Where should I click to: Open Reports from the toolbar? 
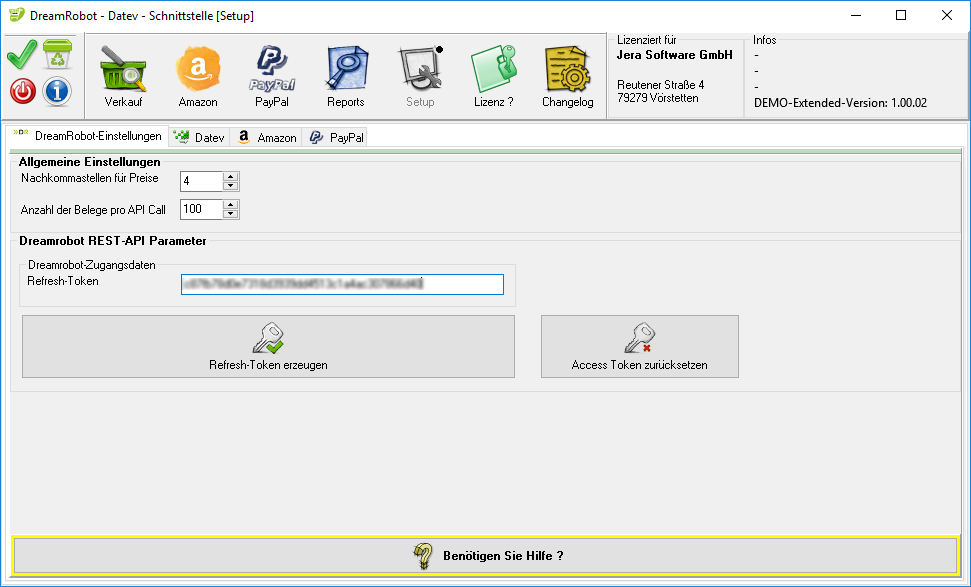point(346,76)
